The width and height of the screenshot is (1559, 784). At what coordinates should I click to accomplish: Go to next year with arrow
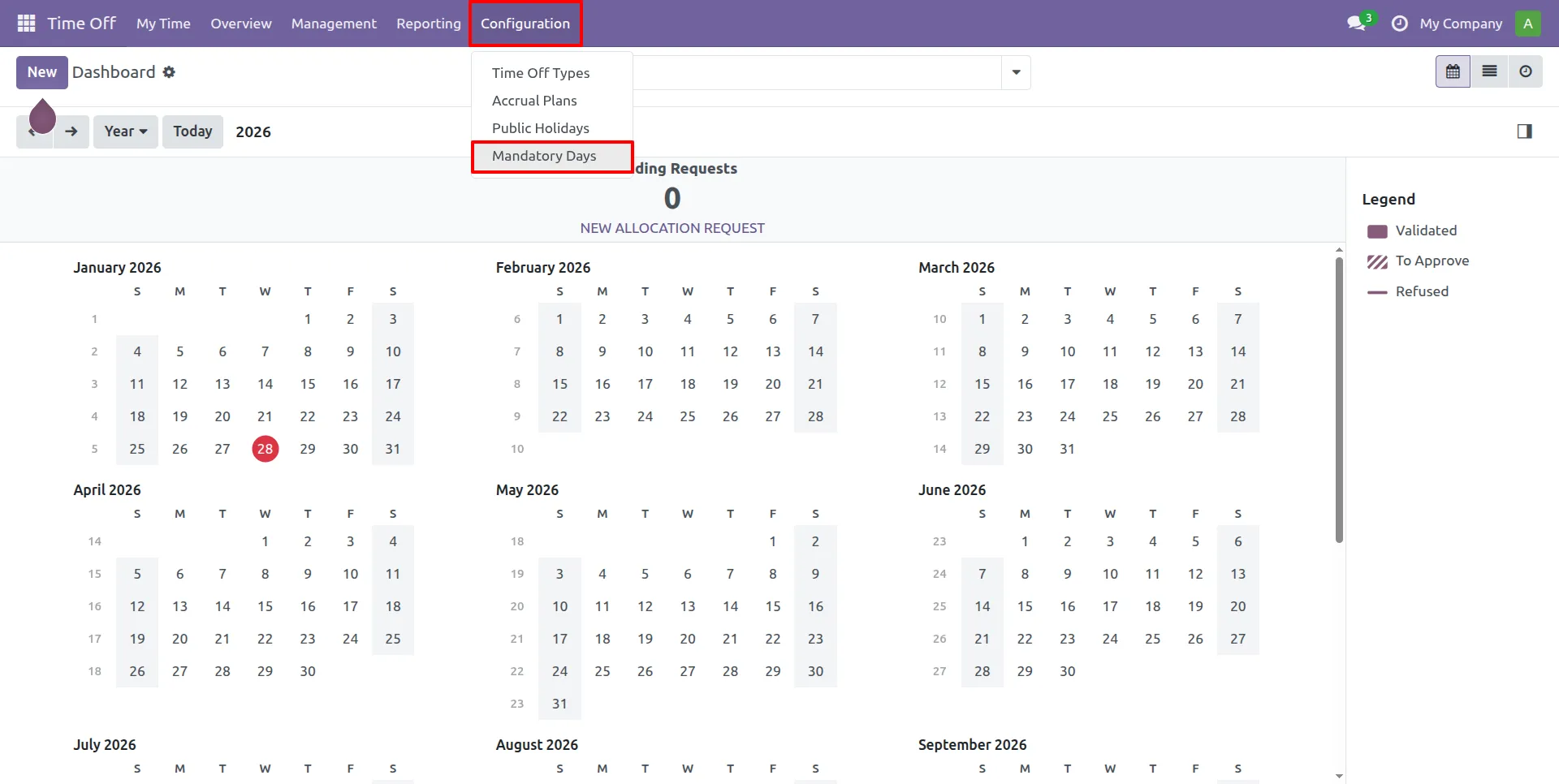tap(71, 131)
